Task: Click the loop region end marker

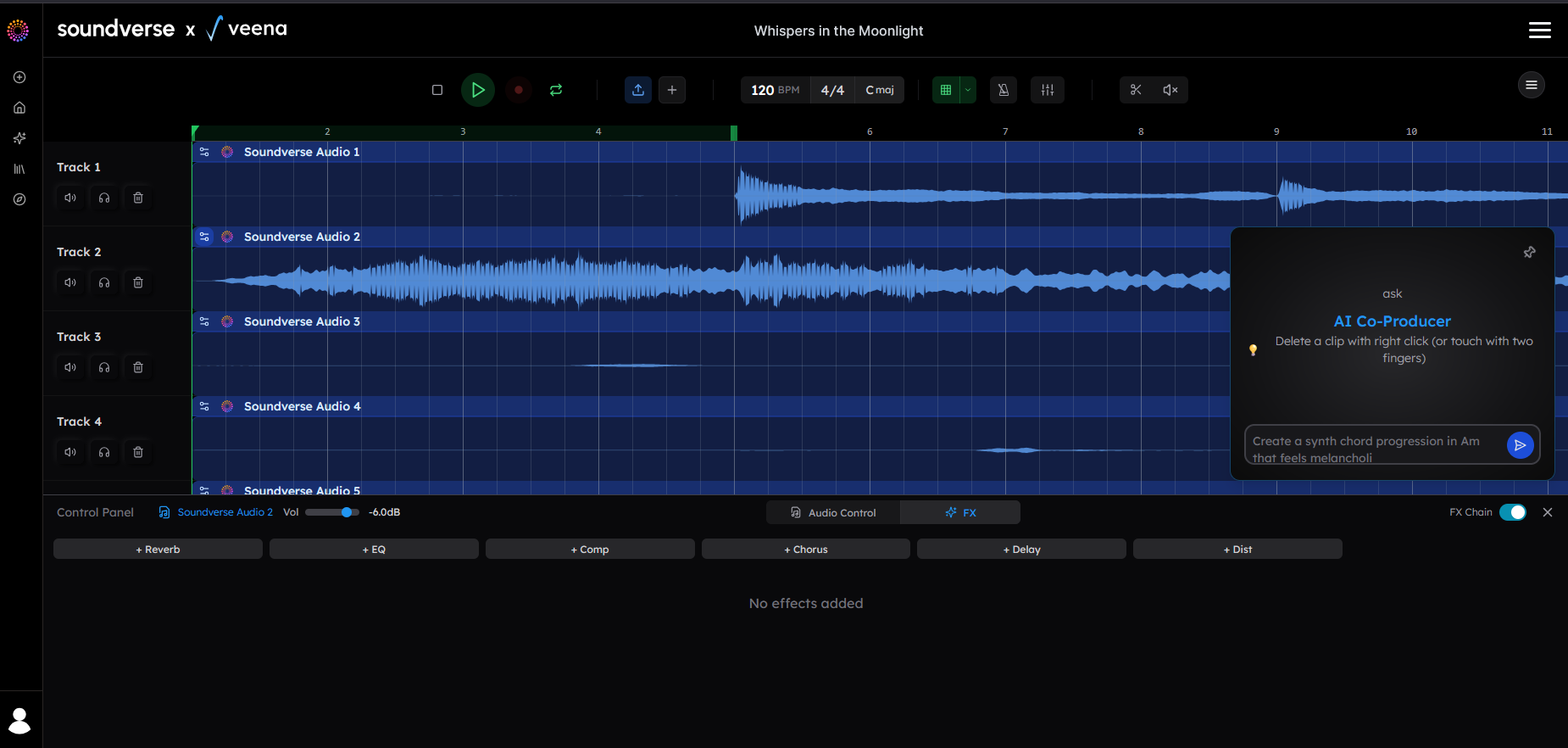Action: (x=734, y=132)
